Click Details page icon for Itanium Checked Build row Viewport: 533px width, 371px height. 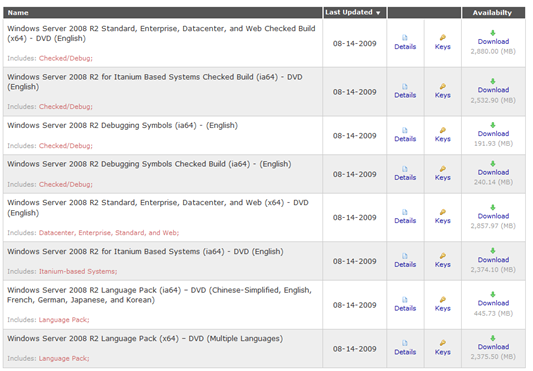405,86
